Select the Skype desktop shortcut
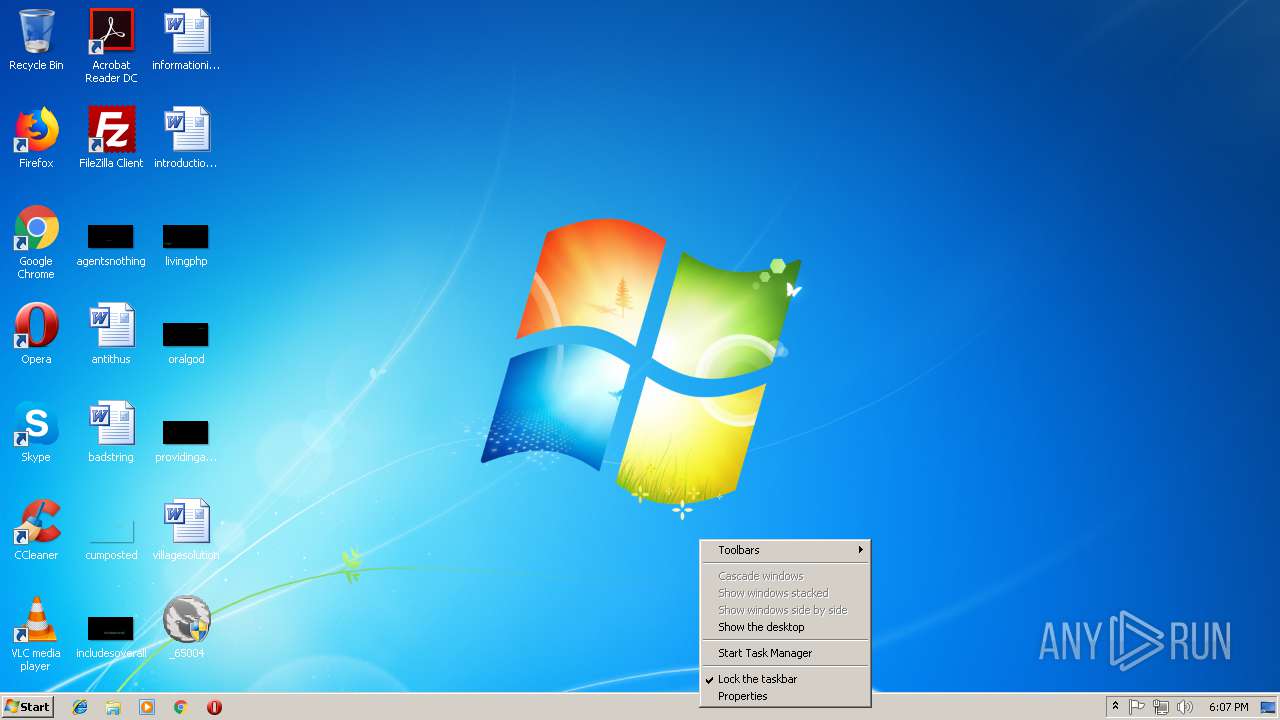The width and height of the screenshot is (1280, 720). coord(36,432)
